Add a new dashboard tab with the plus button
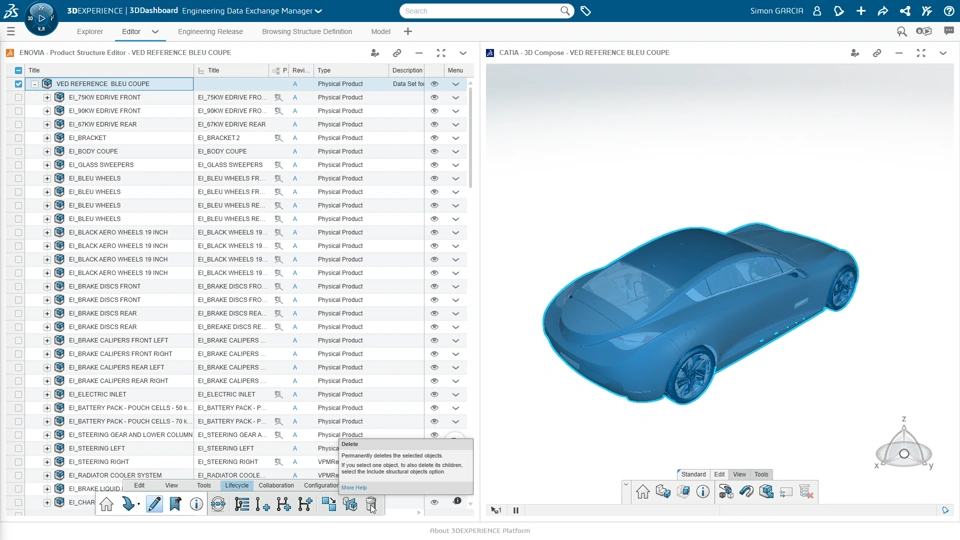The width and height of the screenshot is (960, 540). [408, 31]
